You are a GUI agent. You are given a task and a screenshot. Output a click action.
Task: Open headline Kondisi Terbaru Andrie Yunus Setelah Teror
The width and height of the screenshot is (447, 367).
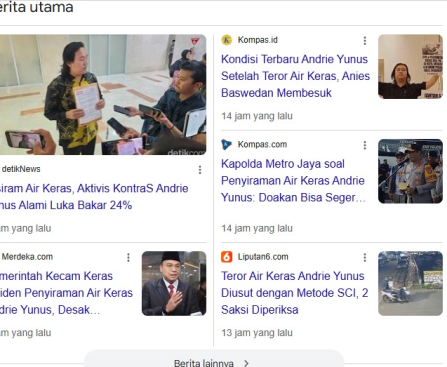(x=295, y=76)
